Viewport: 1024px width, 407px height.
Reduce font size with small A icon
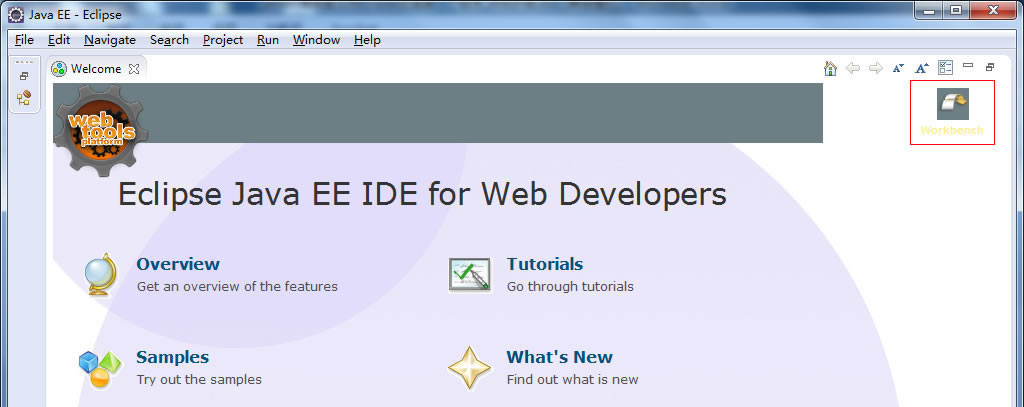point(899,68)
